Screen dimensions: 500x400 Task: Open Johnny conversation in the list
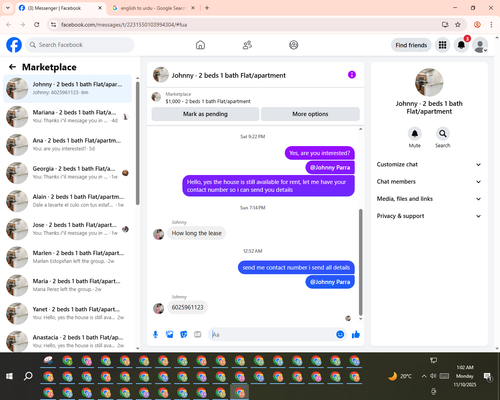(68, 89)
